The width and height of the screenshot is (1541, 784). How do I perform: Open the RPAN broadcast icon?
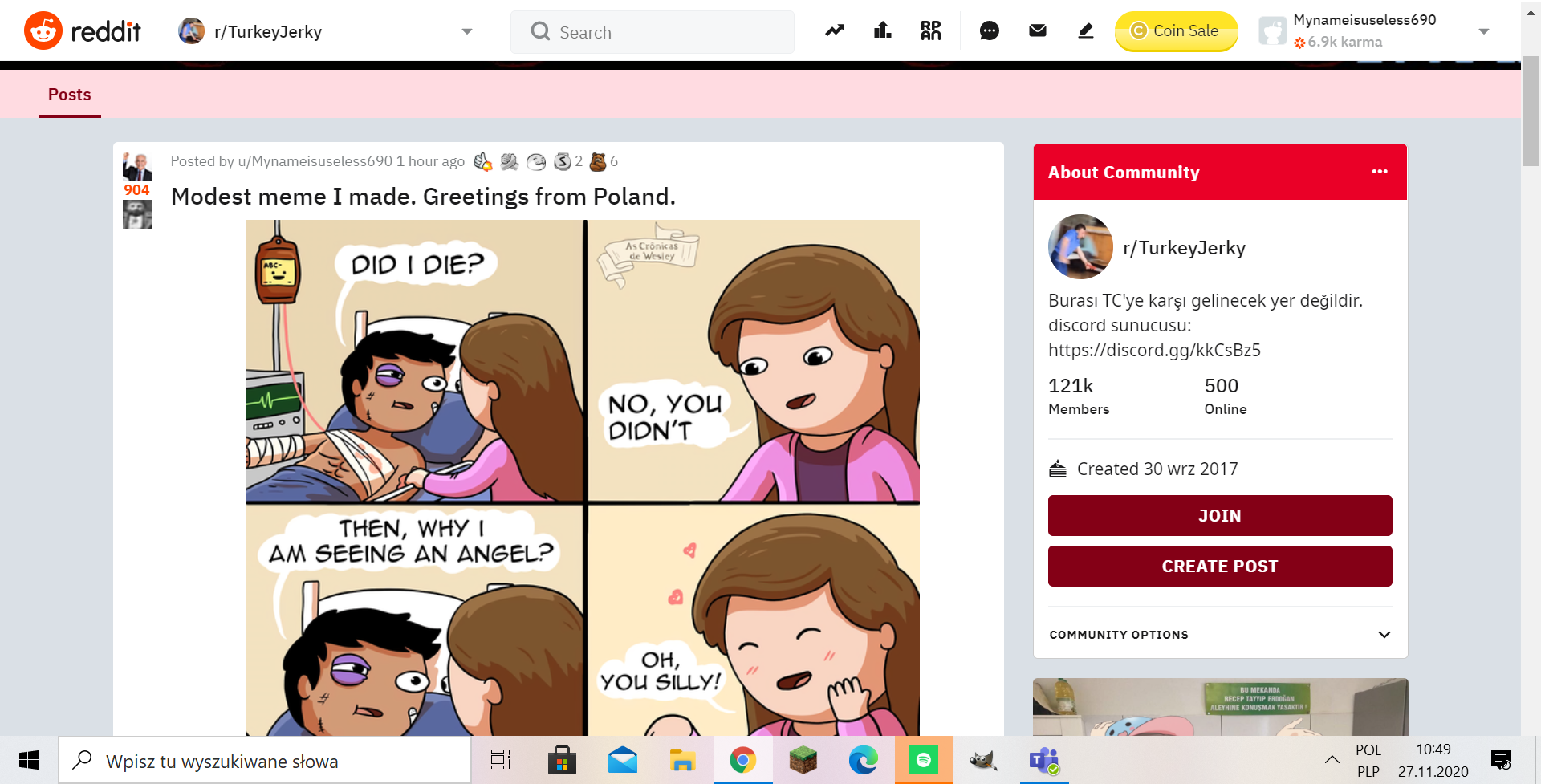coord(931,31)
